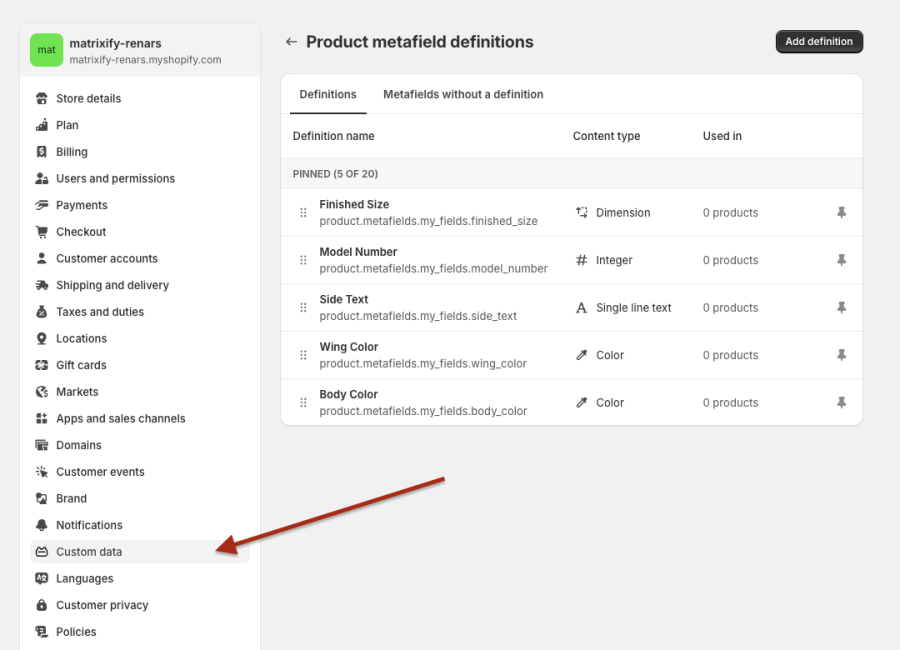Open the 0 products link for Model Number
The image size is (900, 650).
pyautogui.click(x=730, y=260)
